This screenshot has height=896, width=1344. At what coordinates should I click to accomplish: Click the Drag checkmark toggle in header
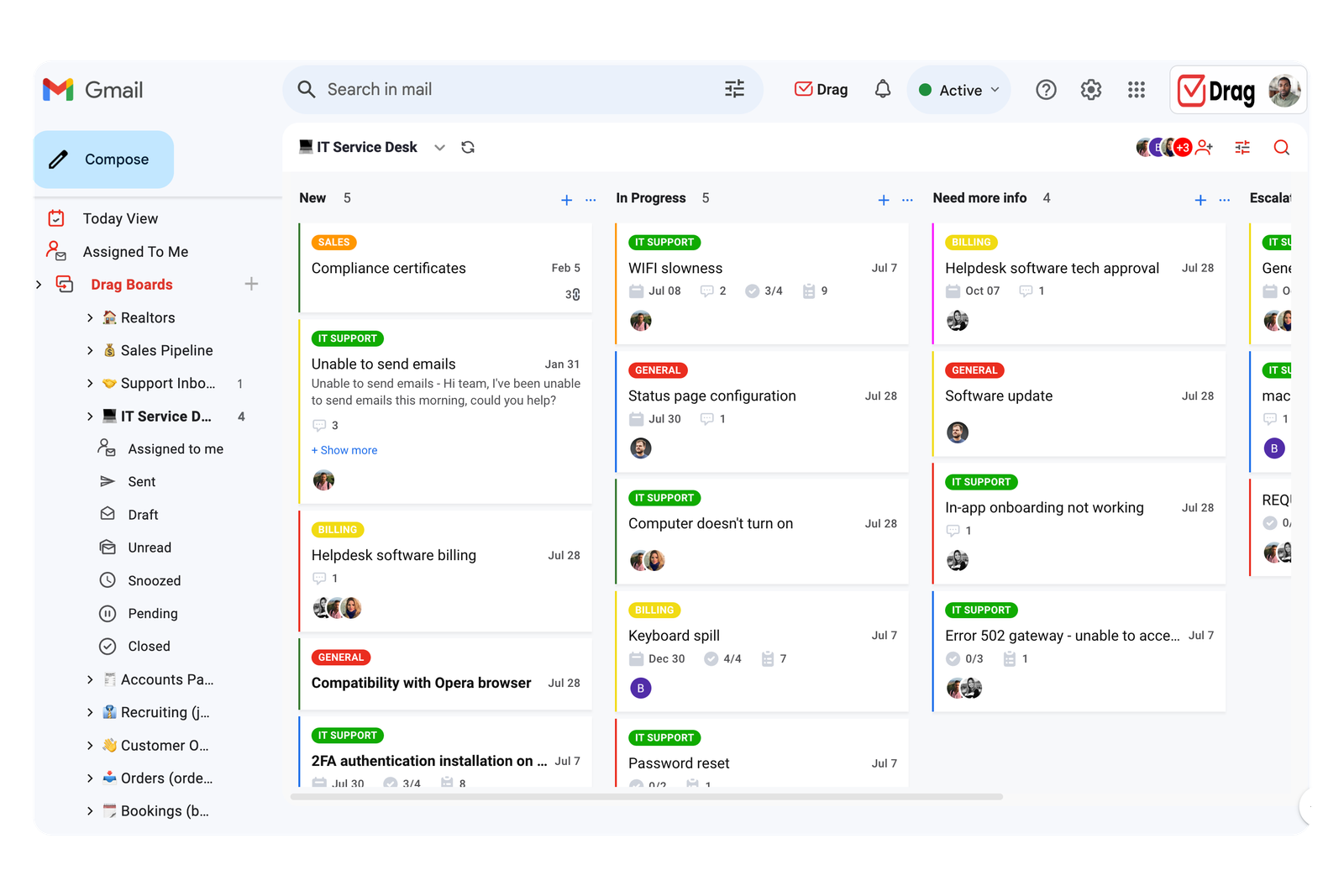pos(821,89)
